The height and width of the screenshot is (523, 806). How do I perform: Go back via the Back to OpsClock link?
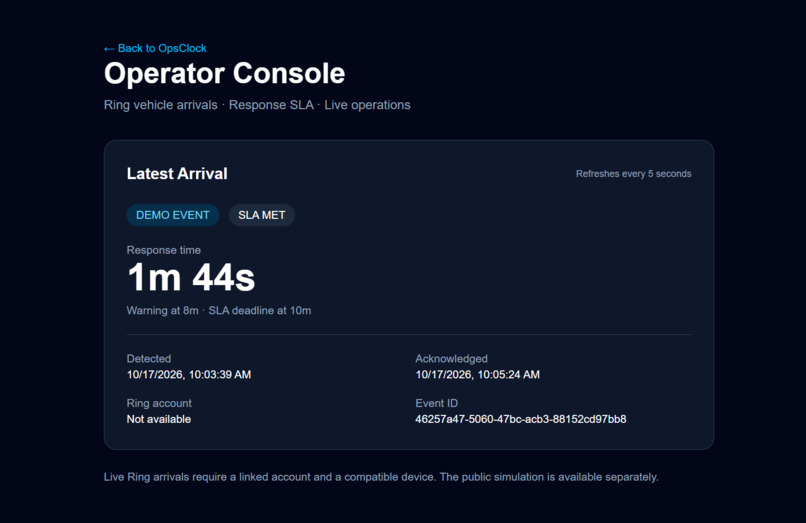pos(155,48)
